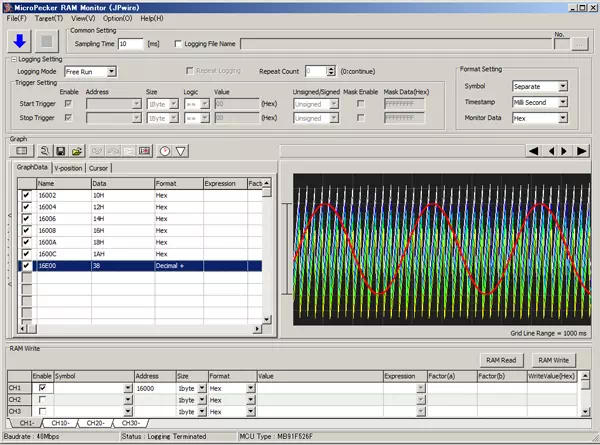
Task: Switch to the V-position tab
Action: (x=69, y=168)
